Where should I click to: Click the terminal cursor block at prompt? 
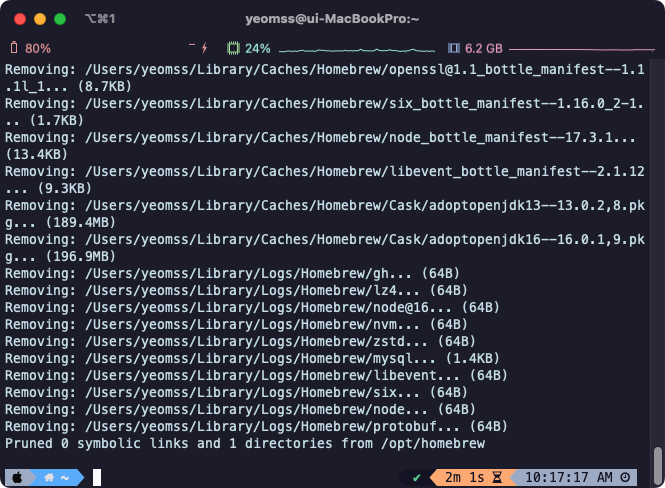click(97, 477)
